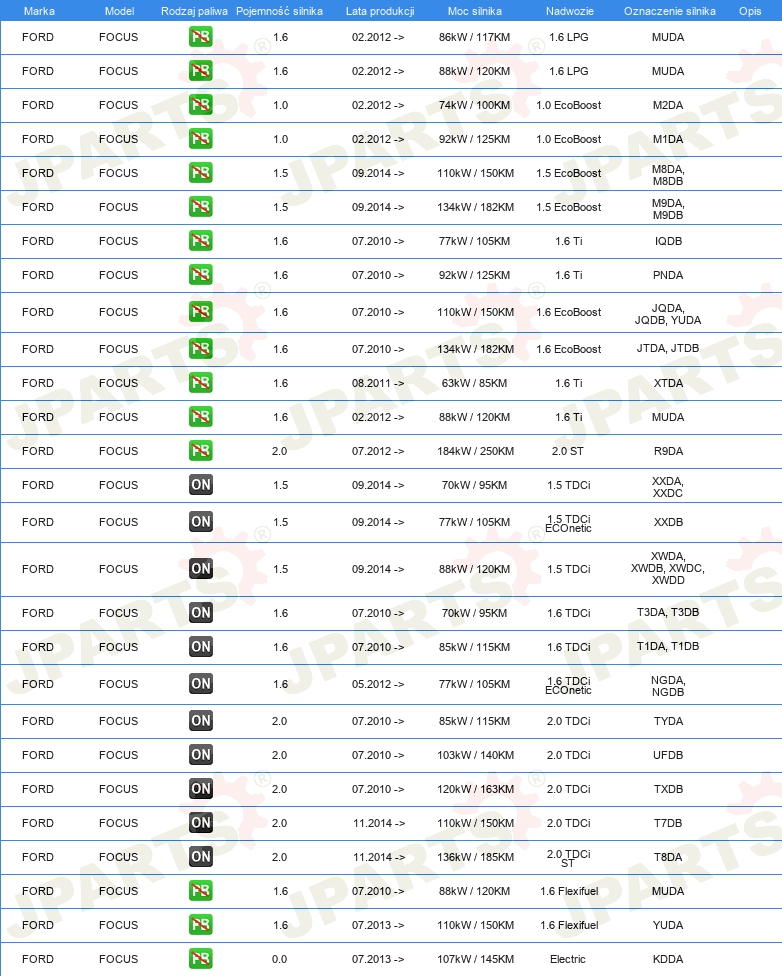782x976 pixels.
Task: Select the 2.0 TDCi ST cell
Action: tap(568, 858)
